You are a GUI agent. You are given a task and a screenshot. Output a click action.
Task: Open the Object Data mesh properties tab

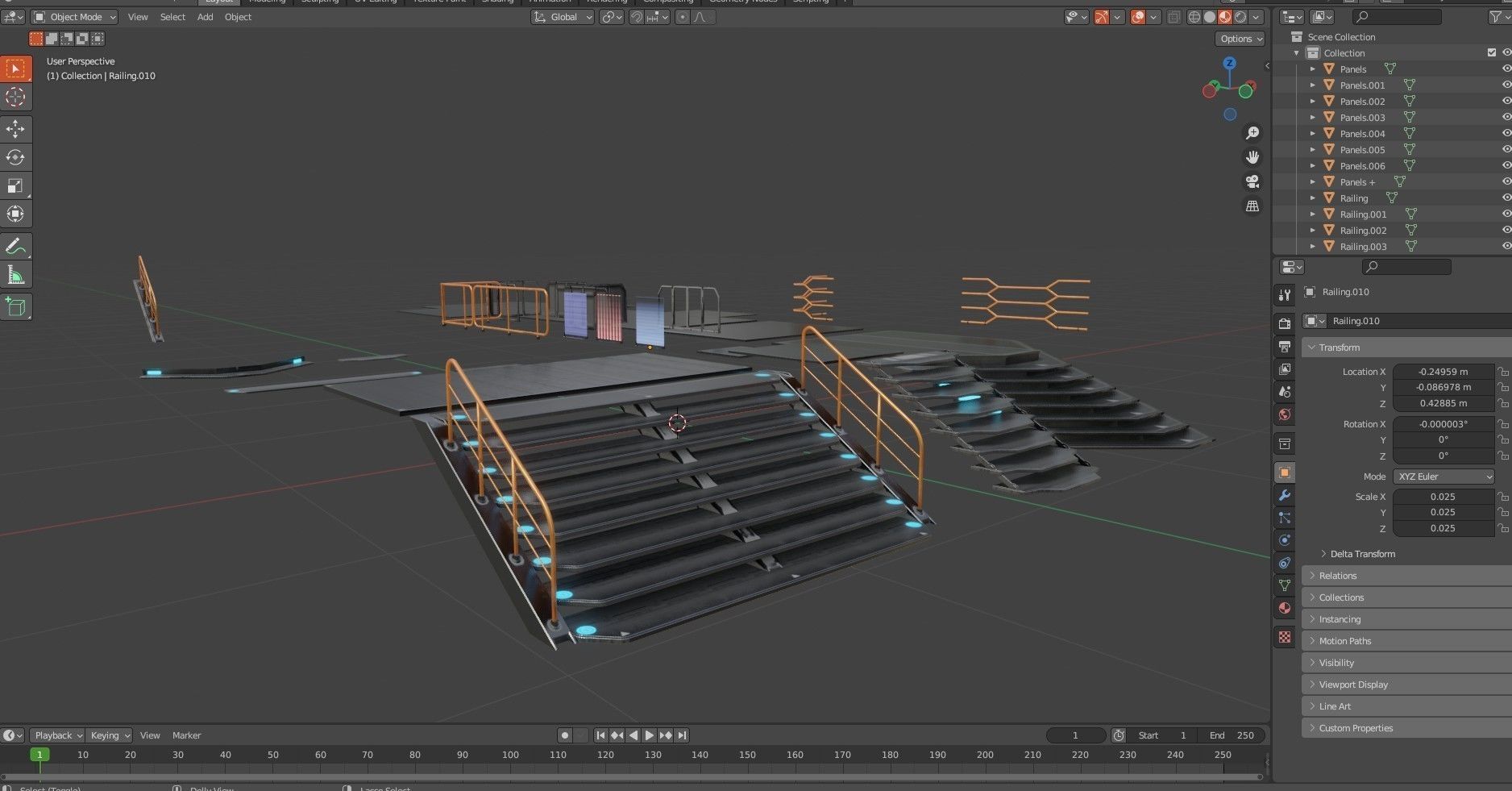point(1285,585)
